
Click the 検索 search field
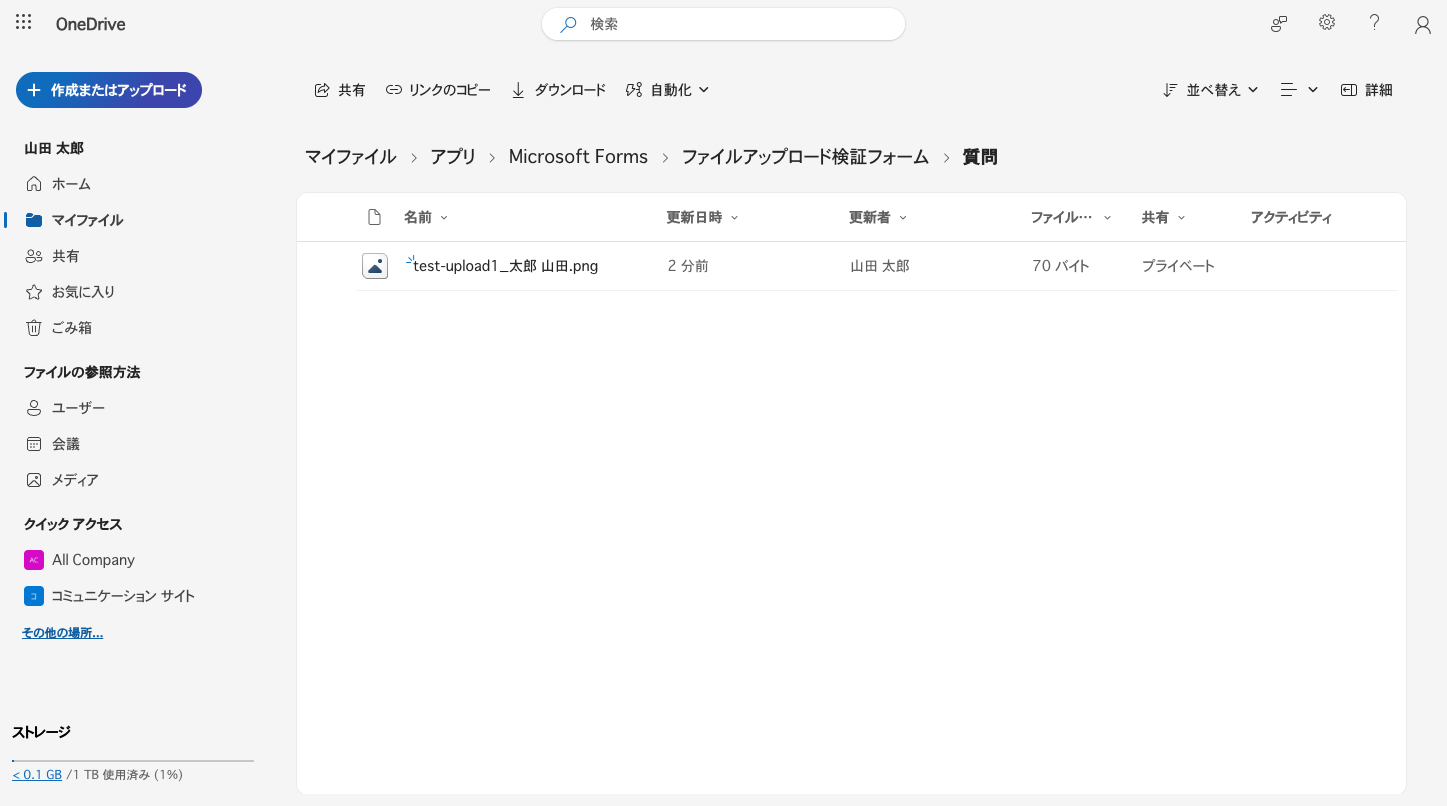pyautogui.click(x=723, y=24)
